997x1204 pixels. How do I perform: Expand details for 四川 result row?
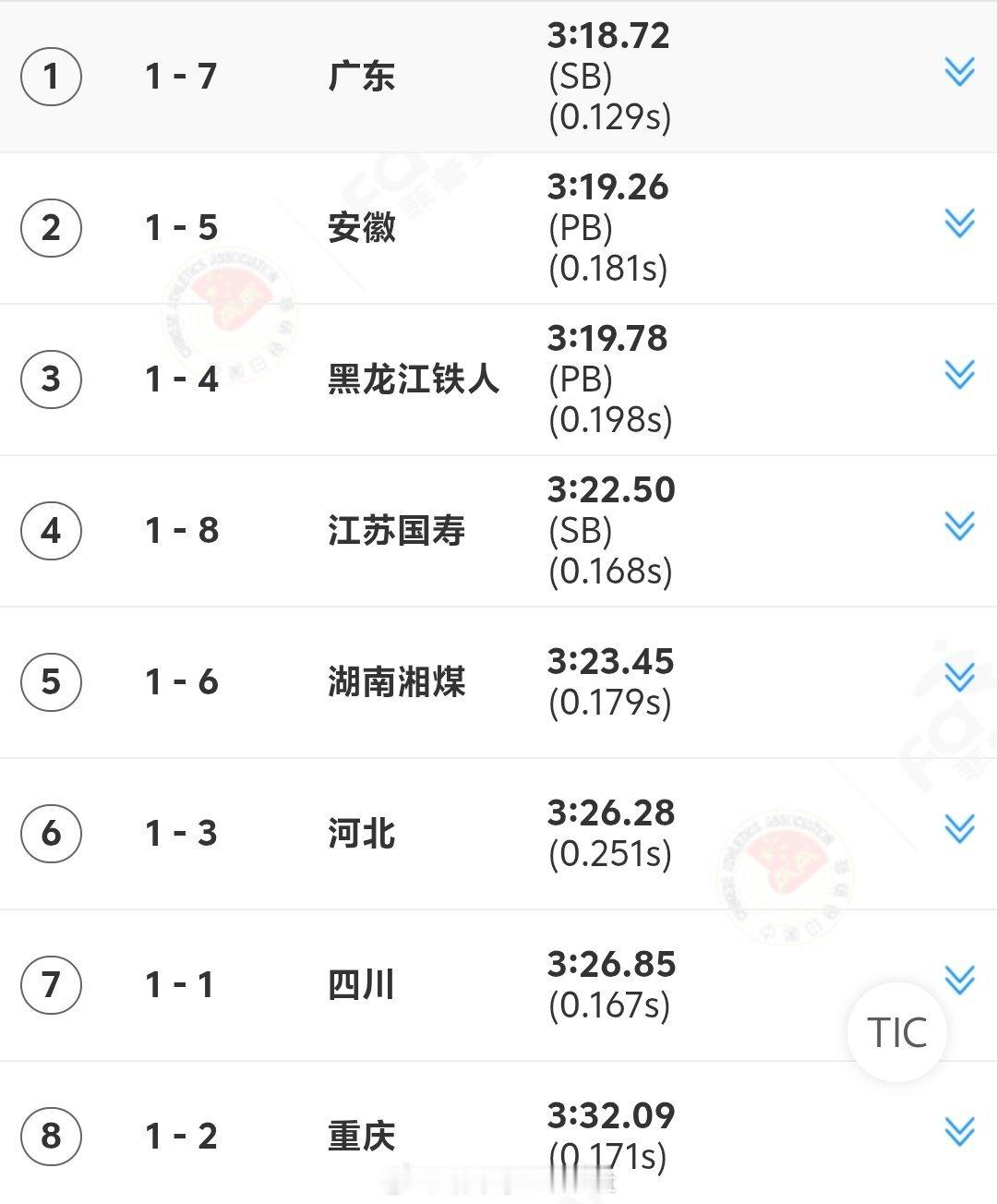tap(960, 980)
